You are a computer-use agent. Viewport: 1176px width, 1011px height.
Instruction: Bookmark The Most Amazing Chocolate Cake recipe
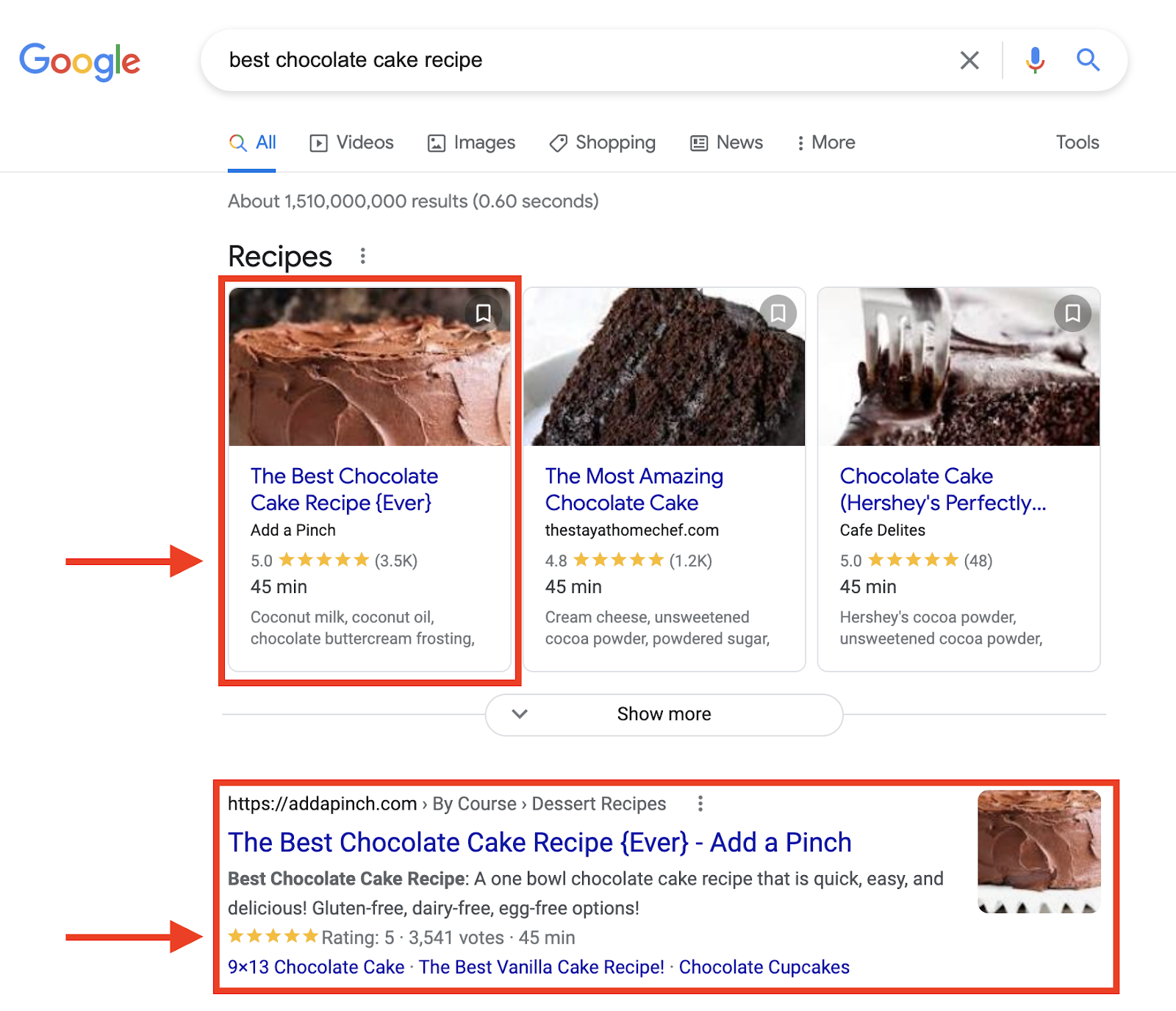(x=778, y=314)
